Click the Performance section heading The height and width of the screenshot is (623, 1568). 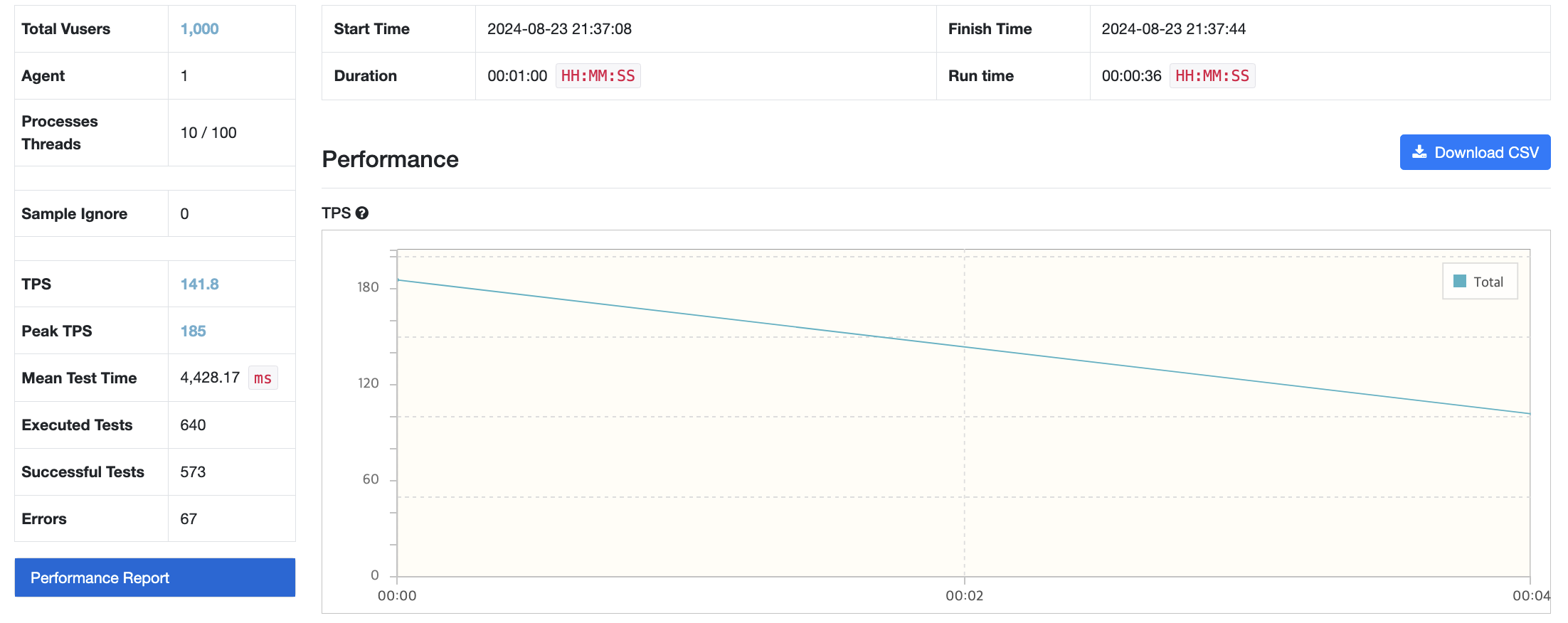(390, 159)
